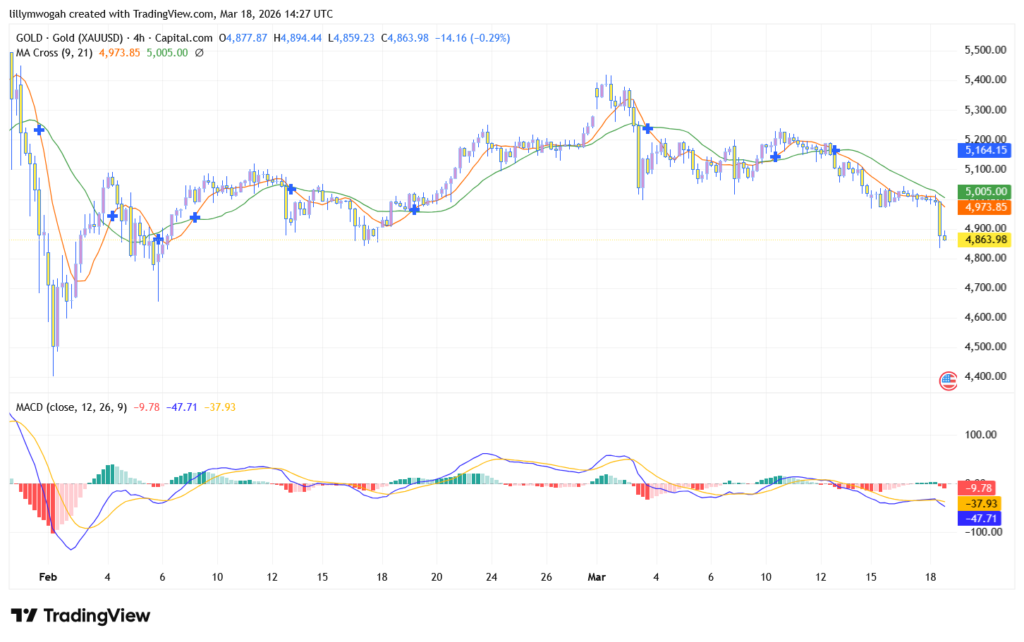Click the 5,500.00 level on price scale

tap(985, 50)
